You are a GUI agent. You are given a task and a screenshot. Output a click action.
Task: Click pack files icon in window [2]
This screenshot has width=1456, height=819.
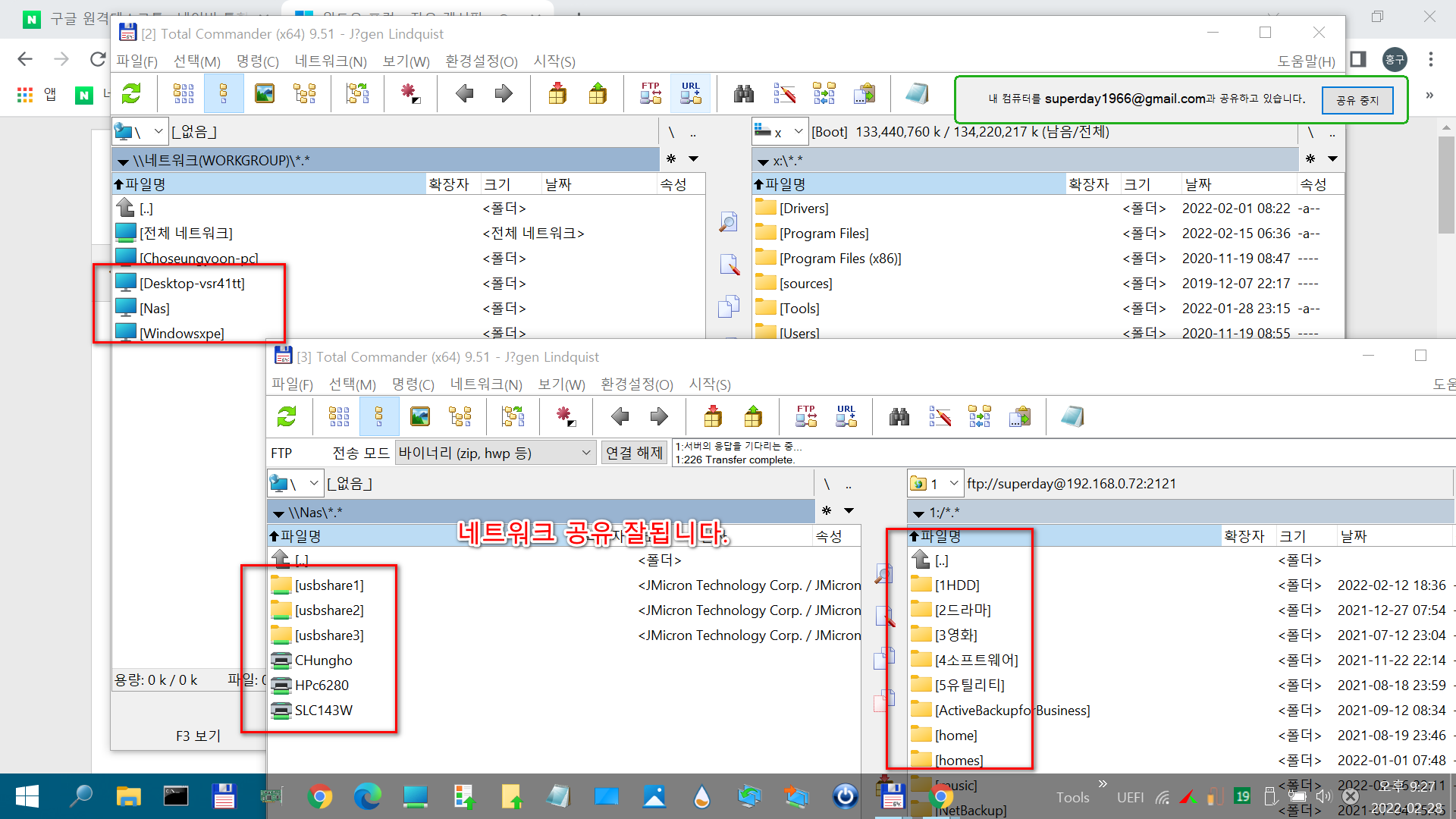(x=557, y=94)
